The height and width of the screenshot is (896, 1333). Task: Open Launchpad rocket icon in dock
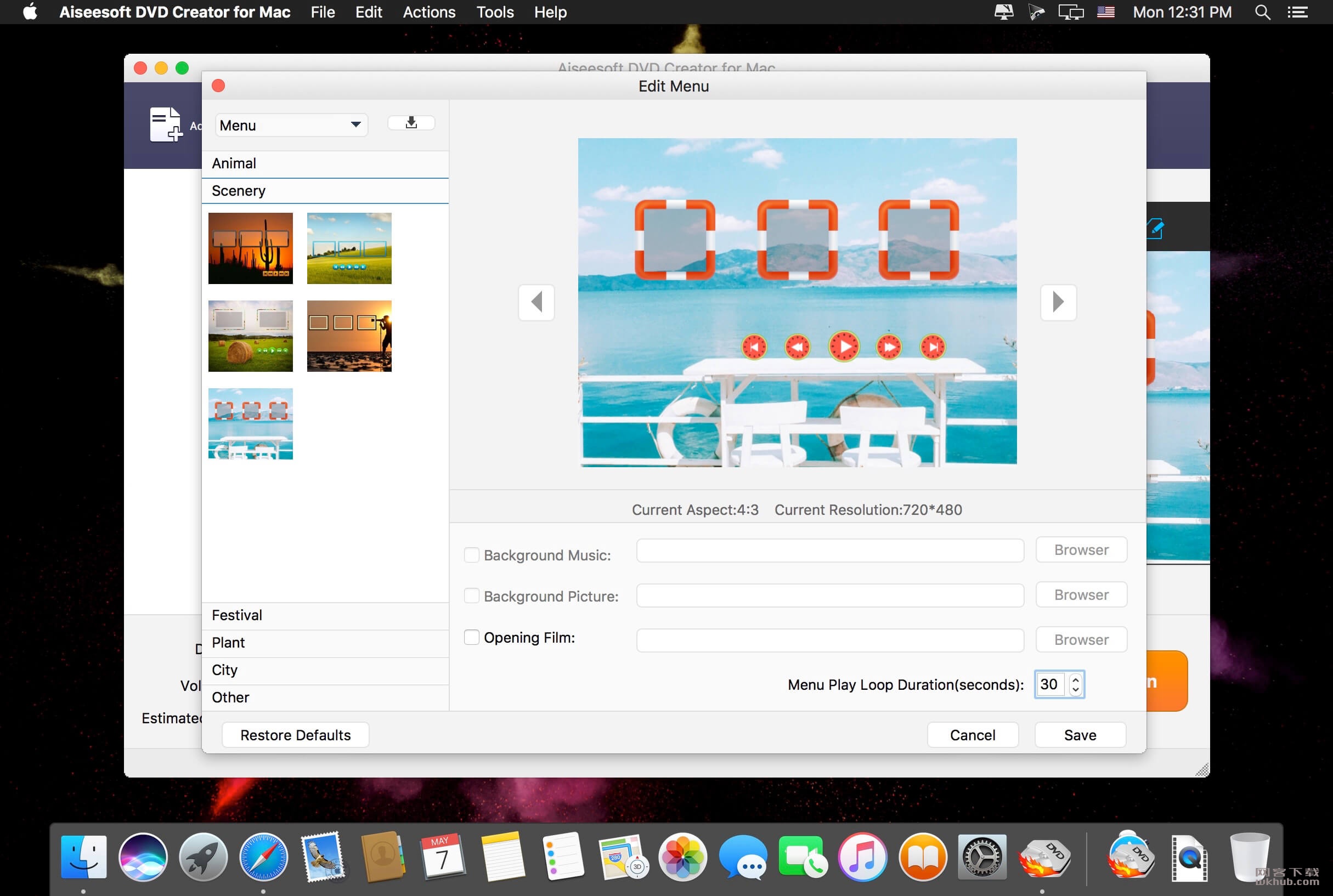203,857
